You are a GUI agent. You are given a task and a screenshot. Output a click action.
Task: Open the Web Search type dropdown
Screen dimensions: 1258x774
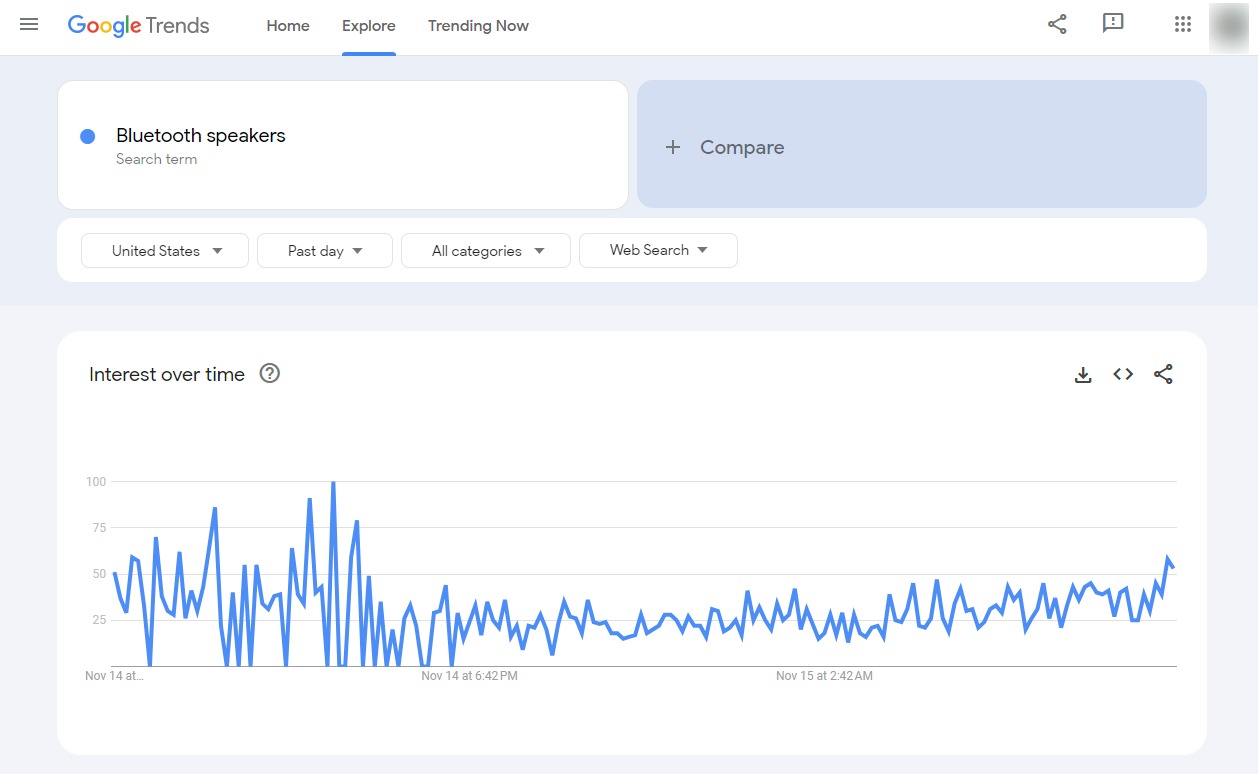(658, 250)
